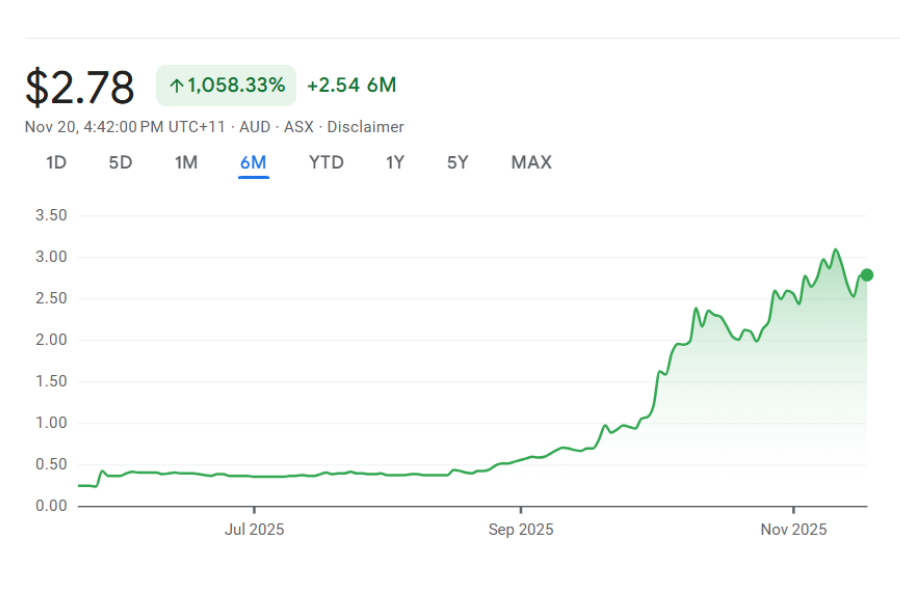Select the 1Y time range

click(x=395, y=162)
